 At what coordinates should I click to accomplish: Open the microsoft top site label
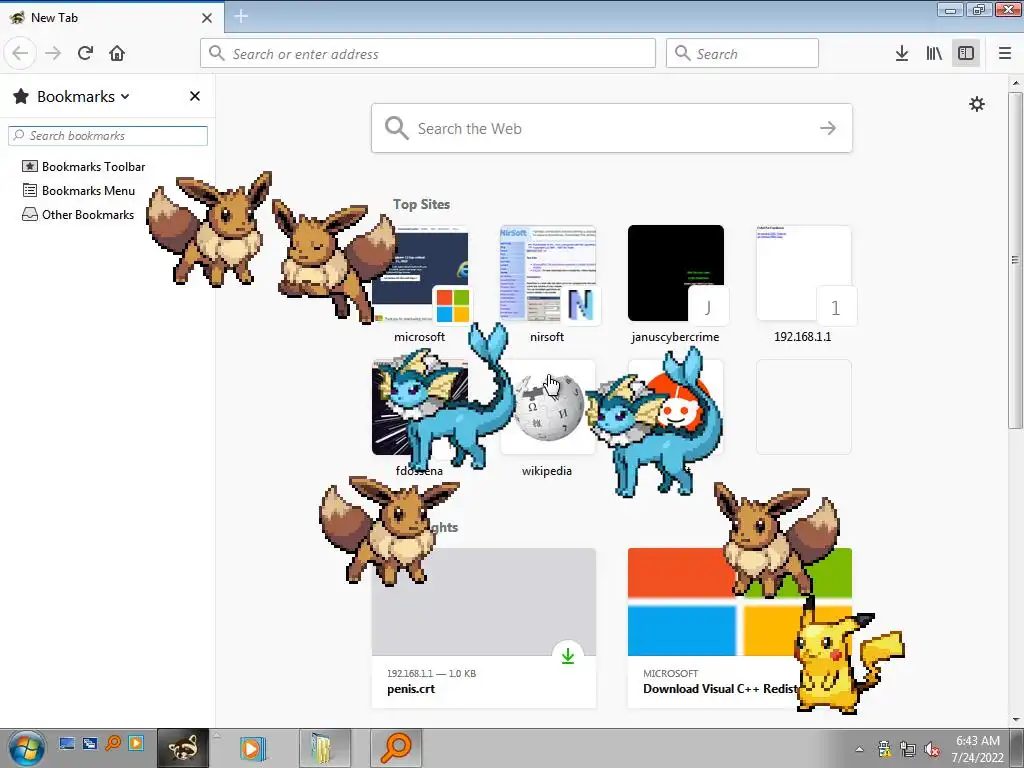419,337
